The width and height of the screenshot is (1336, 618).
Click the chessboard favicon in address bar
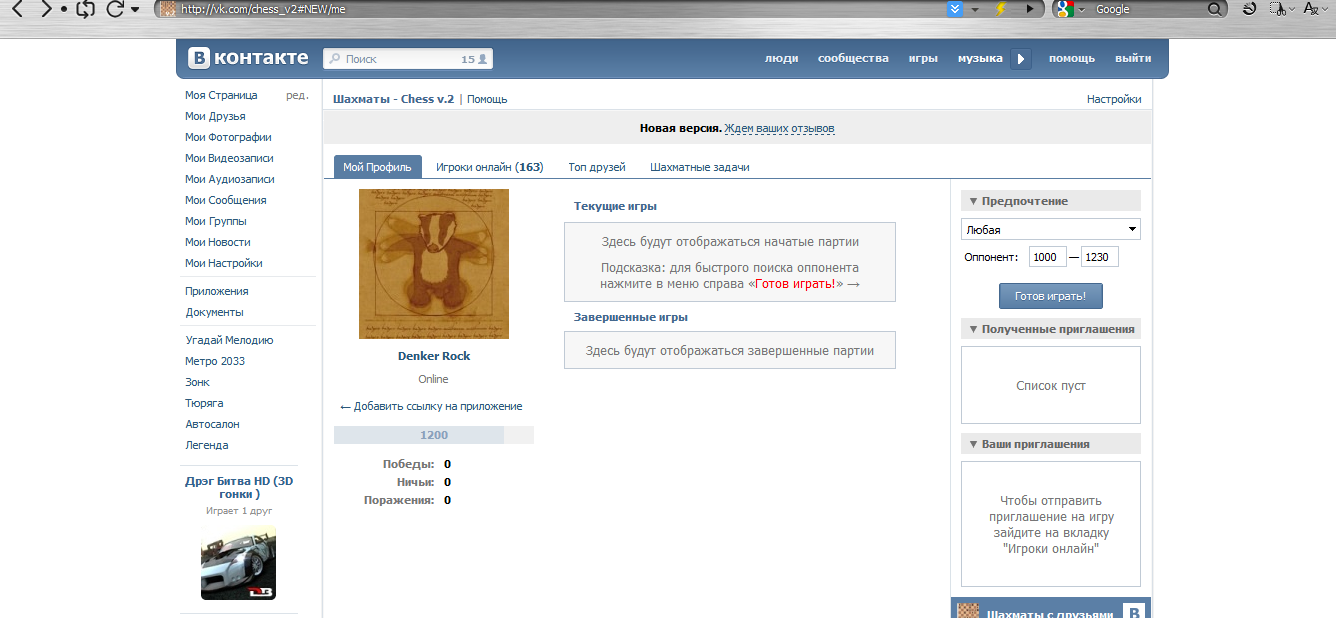(168, 9)
